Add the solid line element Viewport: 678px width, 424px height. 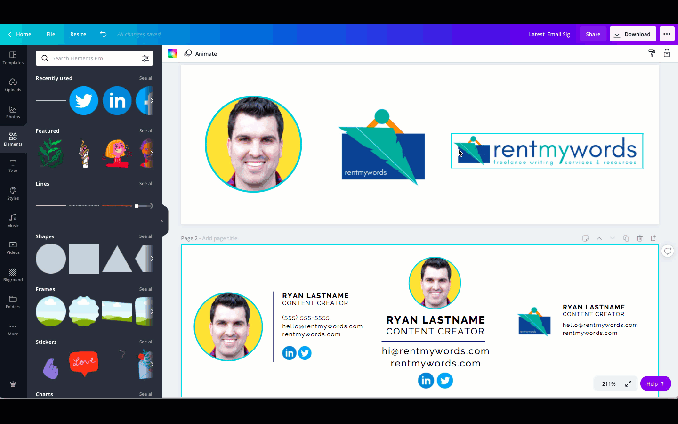point(51,206)
